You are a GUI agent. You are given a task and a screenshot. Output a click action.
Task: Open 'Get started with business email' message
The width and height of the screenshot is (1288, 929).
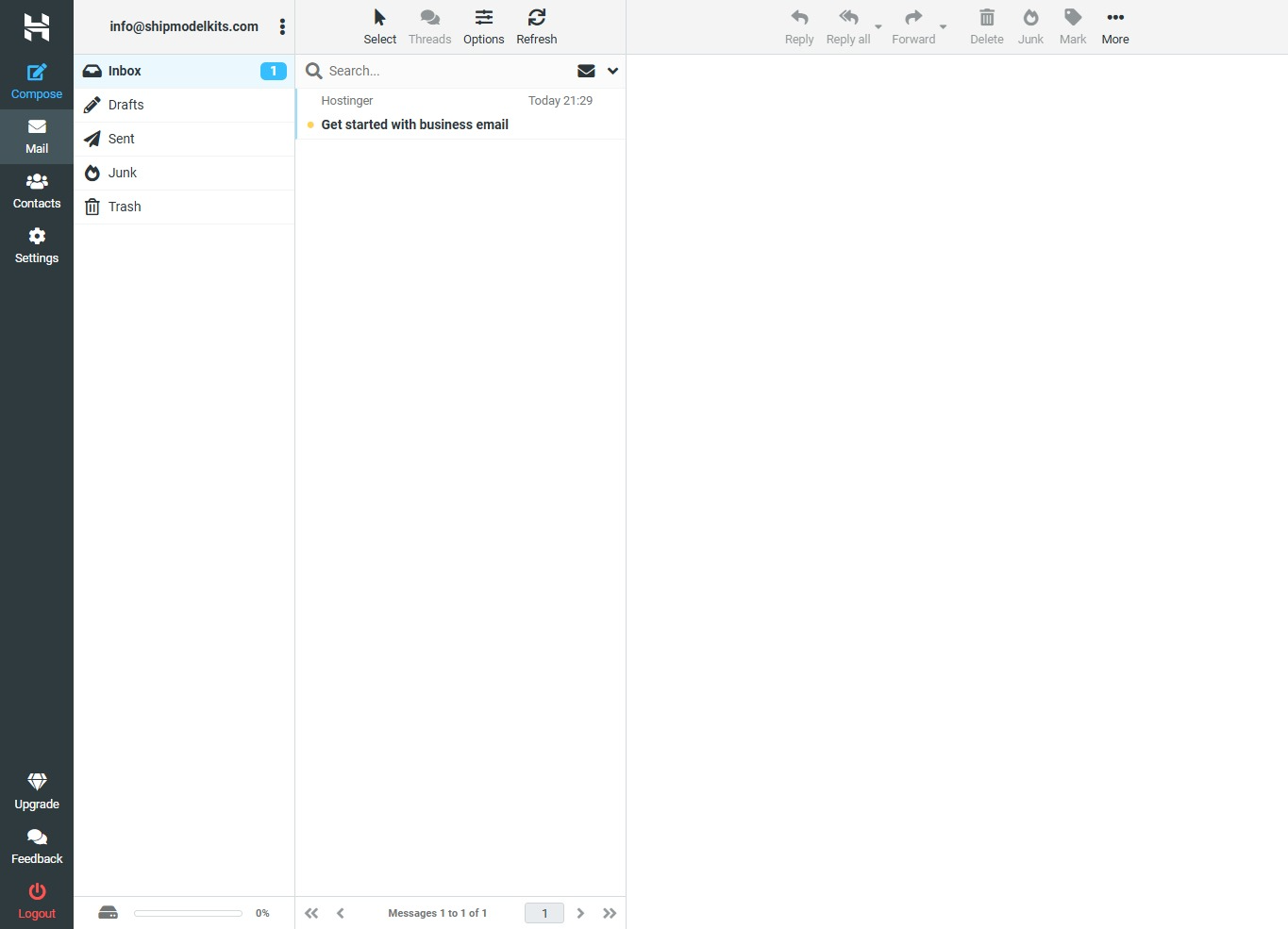(414, 124)
